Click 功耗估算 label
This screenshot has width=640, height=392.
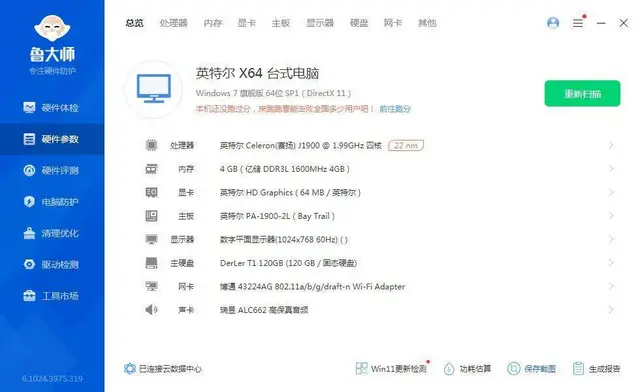point(475,369)
